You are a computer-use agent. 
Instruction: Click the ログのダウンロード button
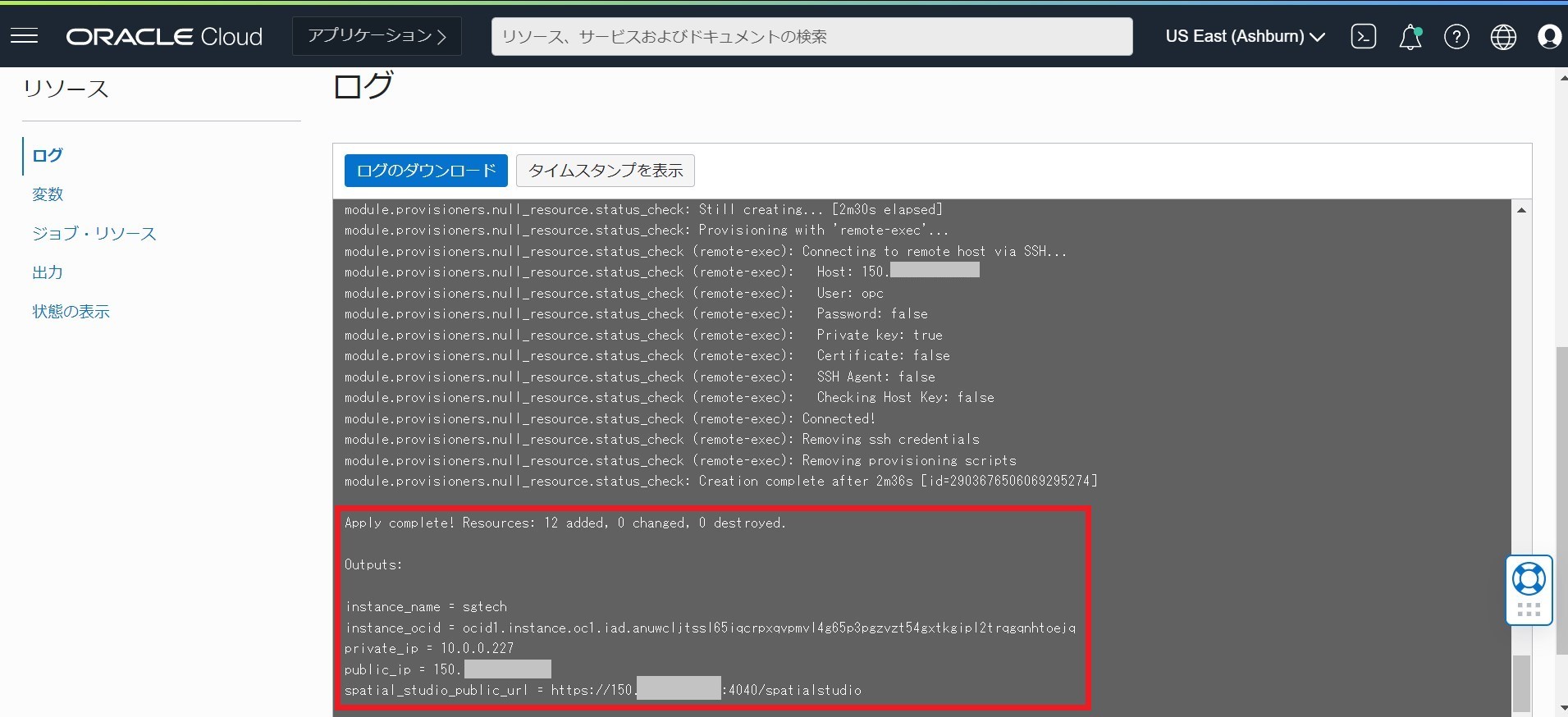pos(426,171)
